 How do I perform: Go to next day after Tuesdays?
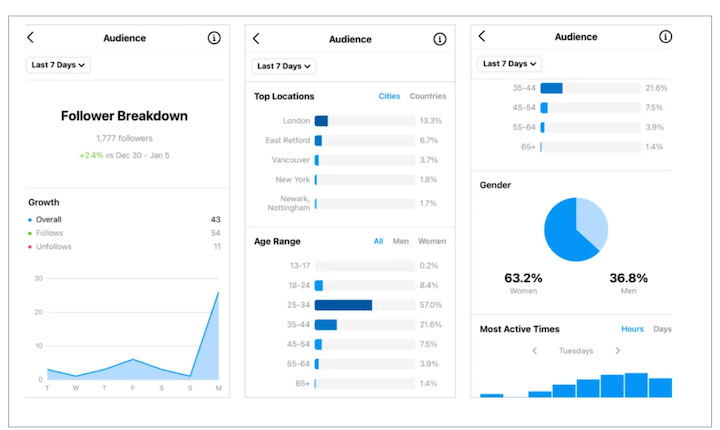[x=617, y=351]
